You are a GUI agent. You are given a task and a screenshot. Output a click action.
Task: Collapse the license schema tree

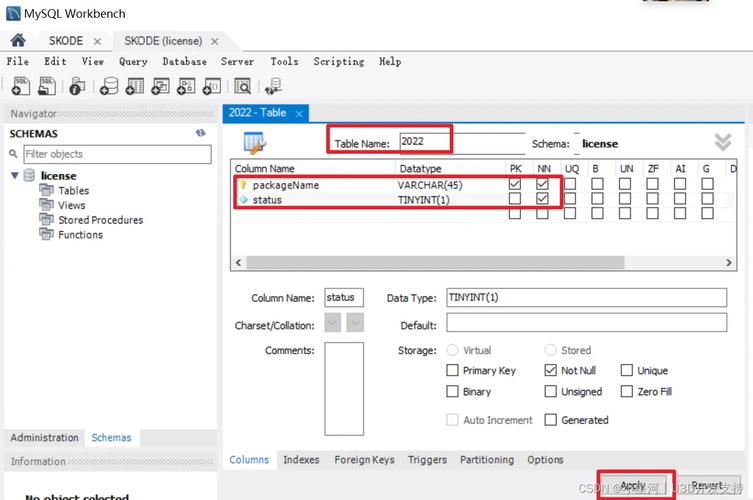(x=14, y=175)
